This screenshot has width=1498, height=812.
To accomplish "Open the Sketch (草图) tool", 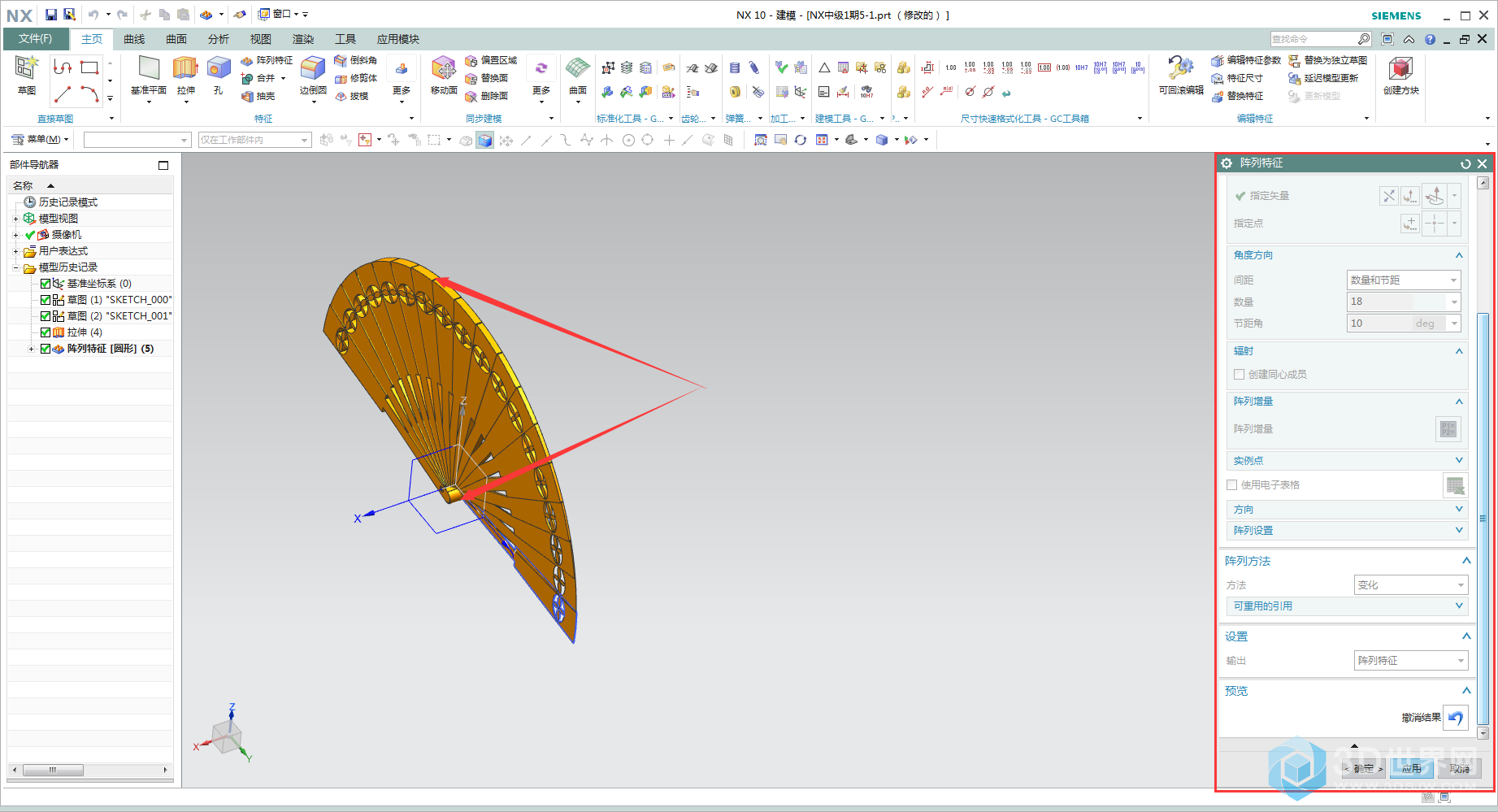I will coord(26,75).
